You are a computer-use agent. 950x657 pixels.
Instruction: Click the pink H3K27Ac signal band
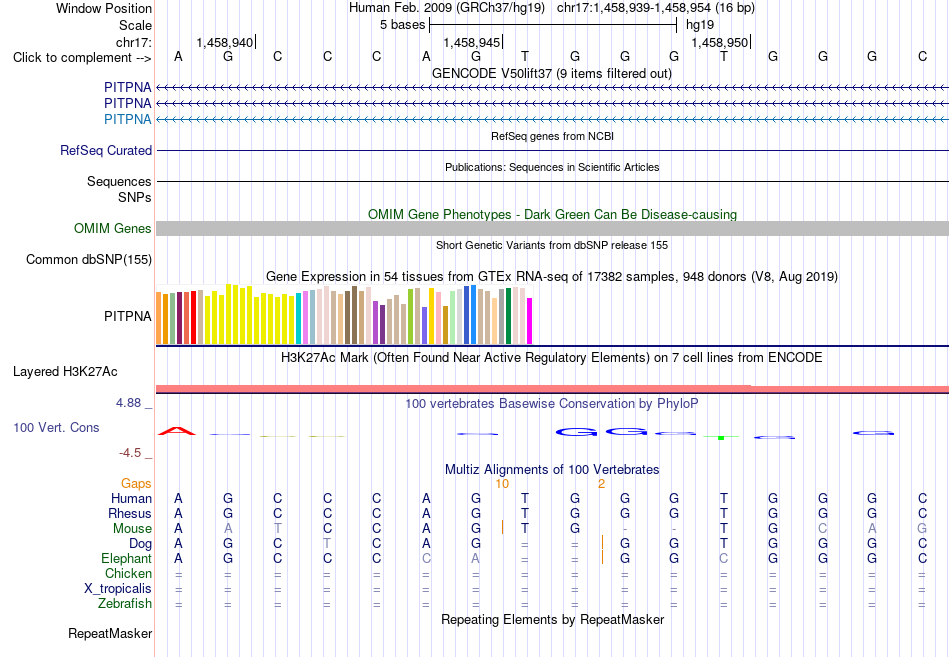tap(552, 389)
